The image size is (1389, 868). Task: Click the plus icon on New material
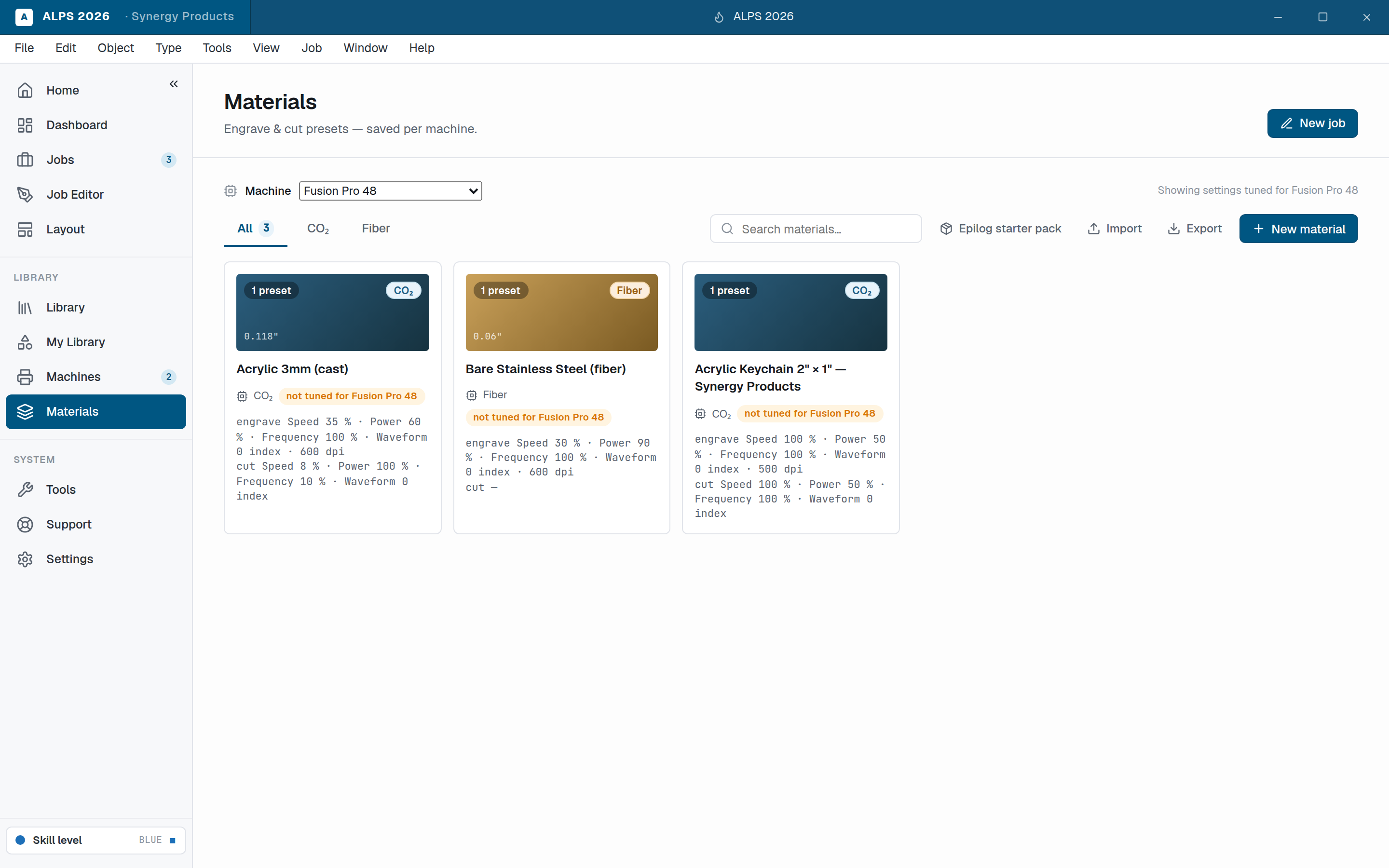coord(1258,229)
